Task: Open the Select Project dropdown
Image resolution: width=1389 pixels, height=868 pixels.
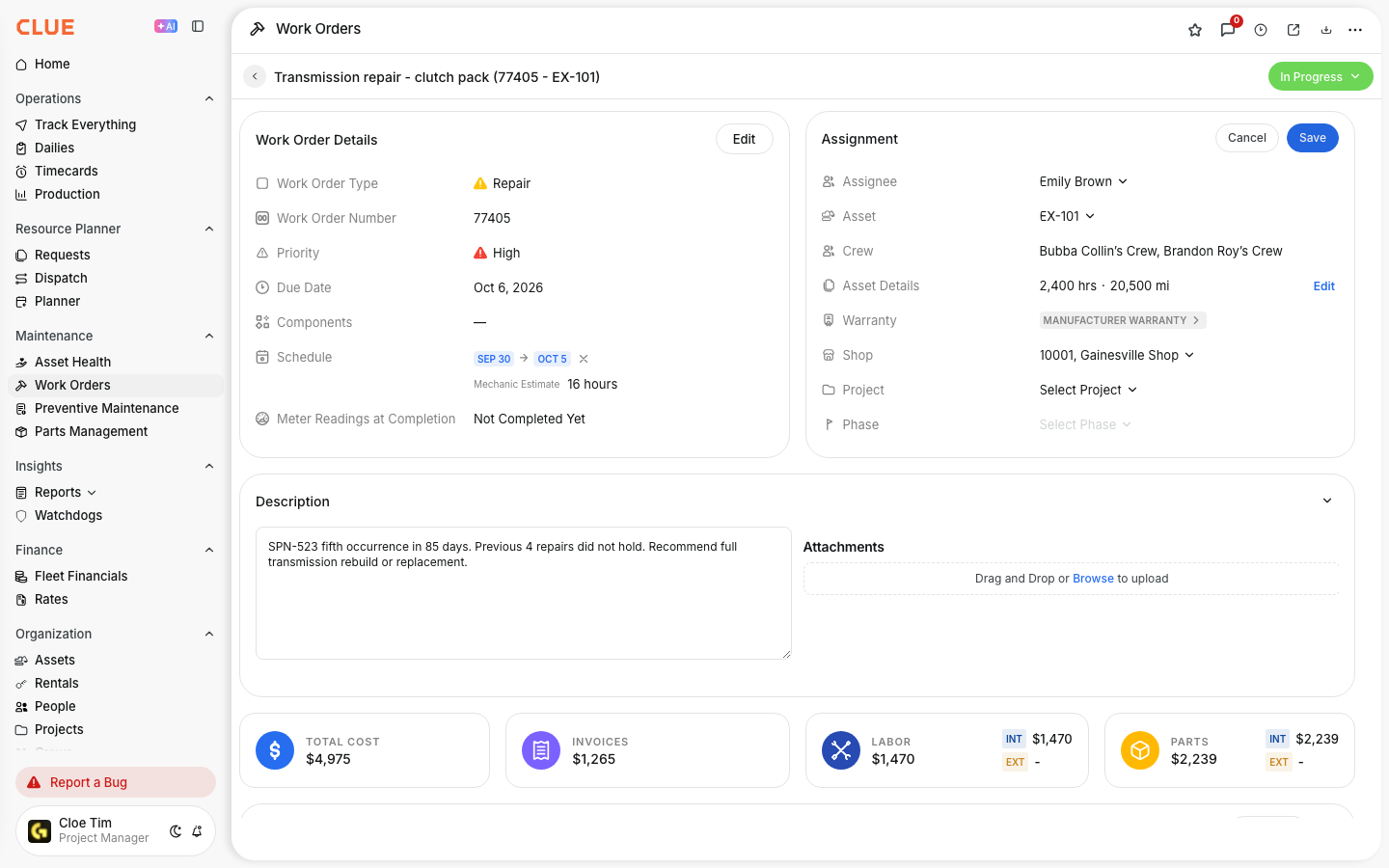Action: coord(1088,390)
